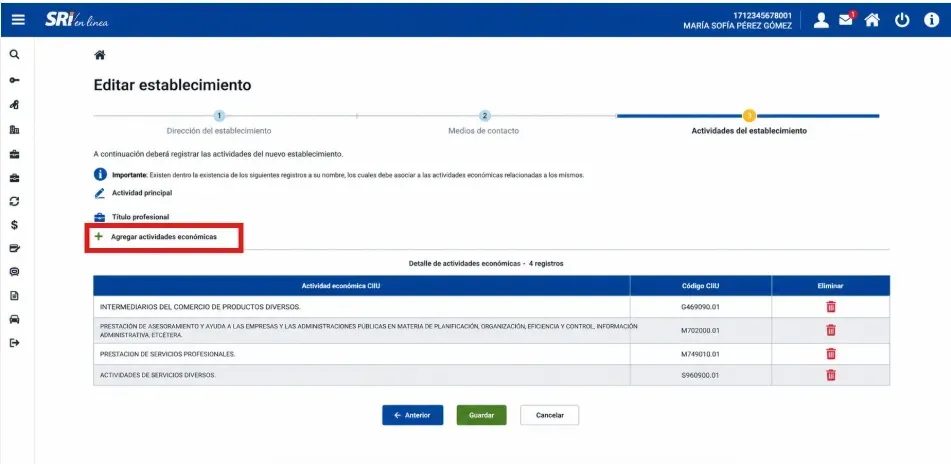Click the briefcase icon for Título profesional
The width and height of the screenshot is (951, 464).
tap(99, 217)
